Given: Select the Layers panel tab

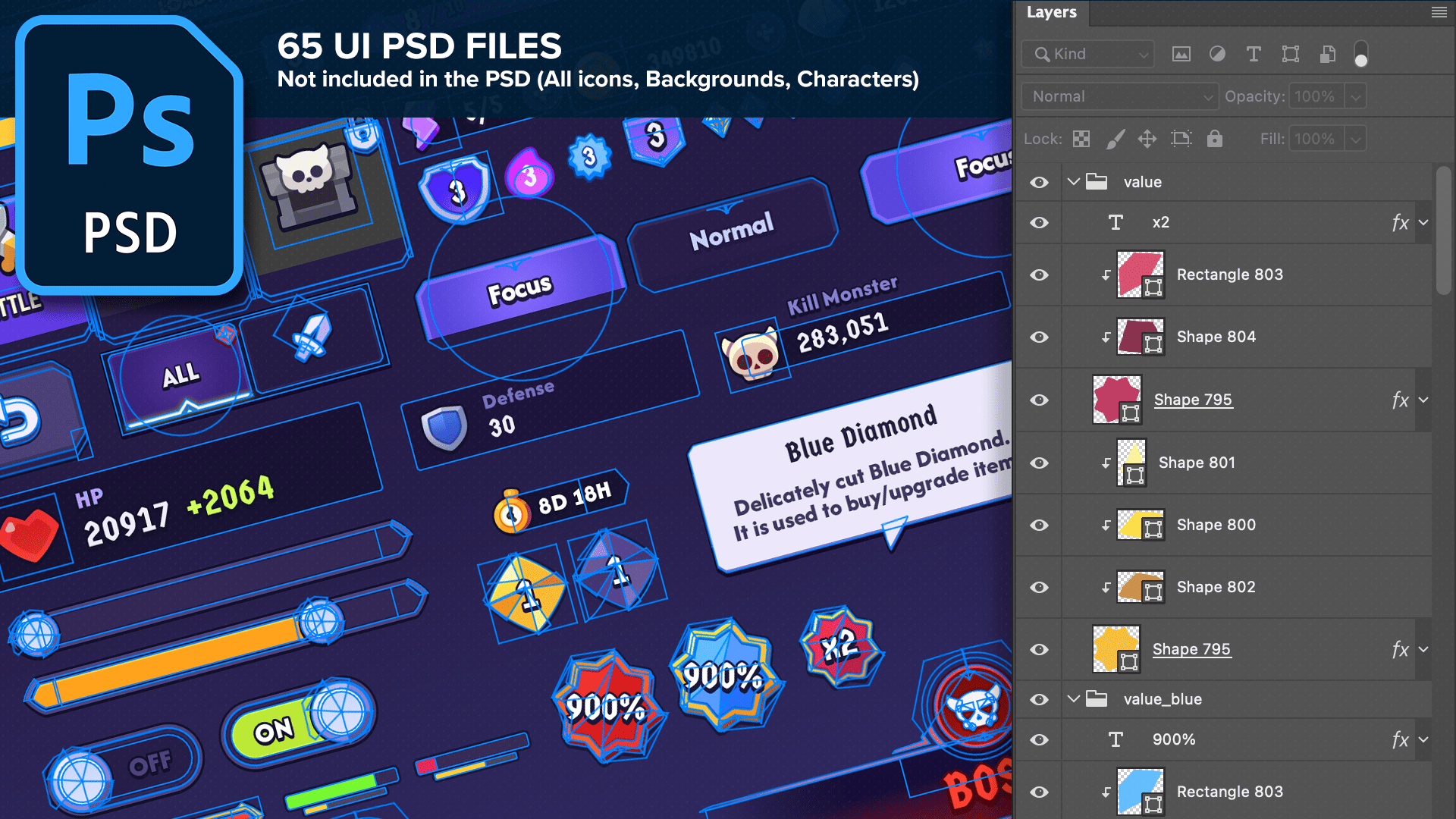Looking at the screenshot, I should click(1051, 12).
